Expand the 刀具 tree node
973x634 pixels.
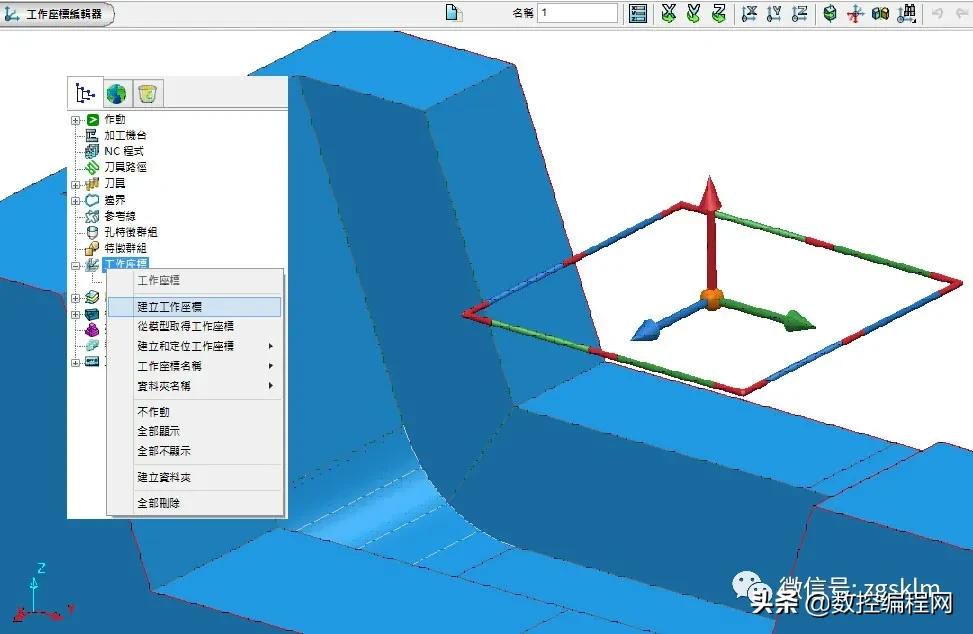(75, 184)
